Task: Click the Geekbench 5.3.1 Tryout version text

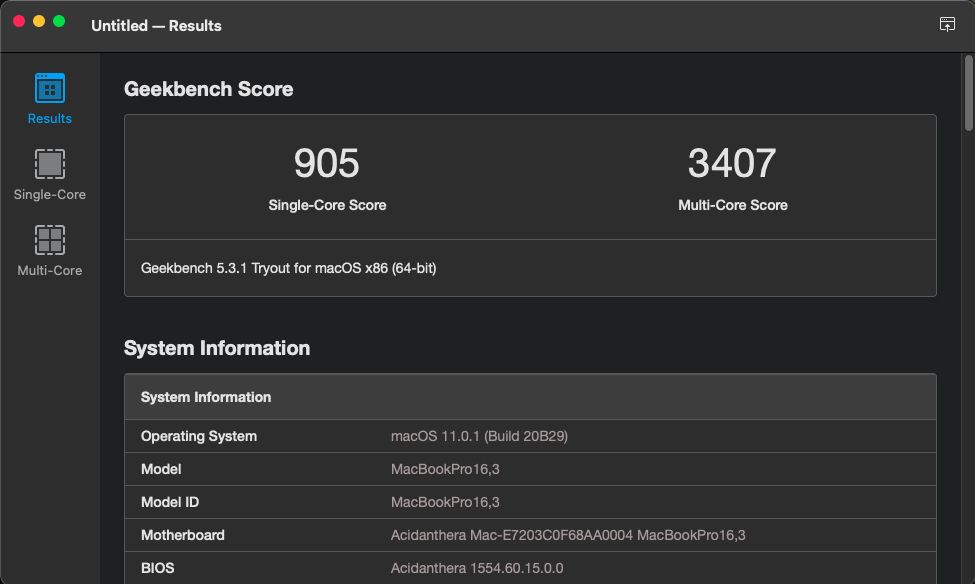Action: click(x=289, y=268)
